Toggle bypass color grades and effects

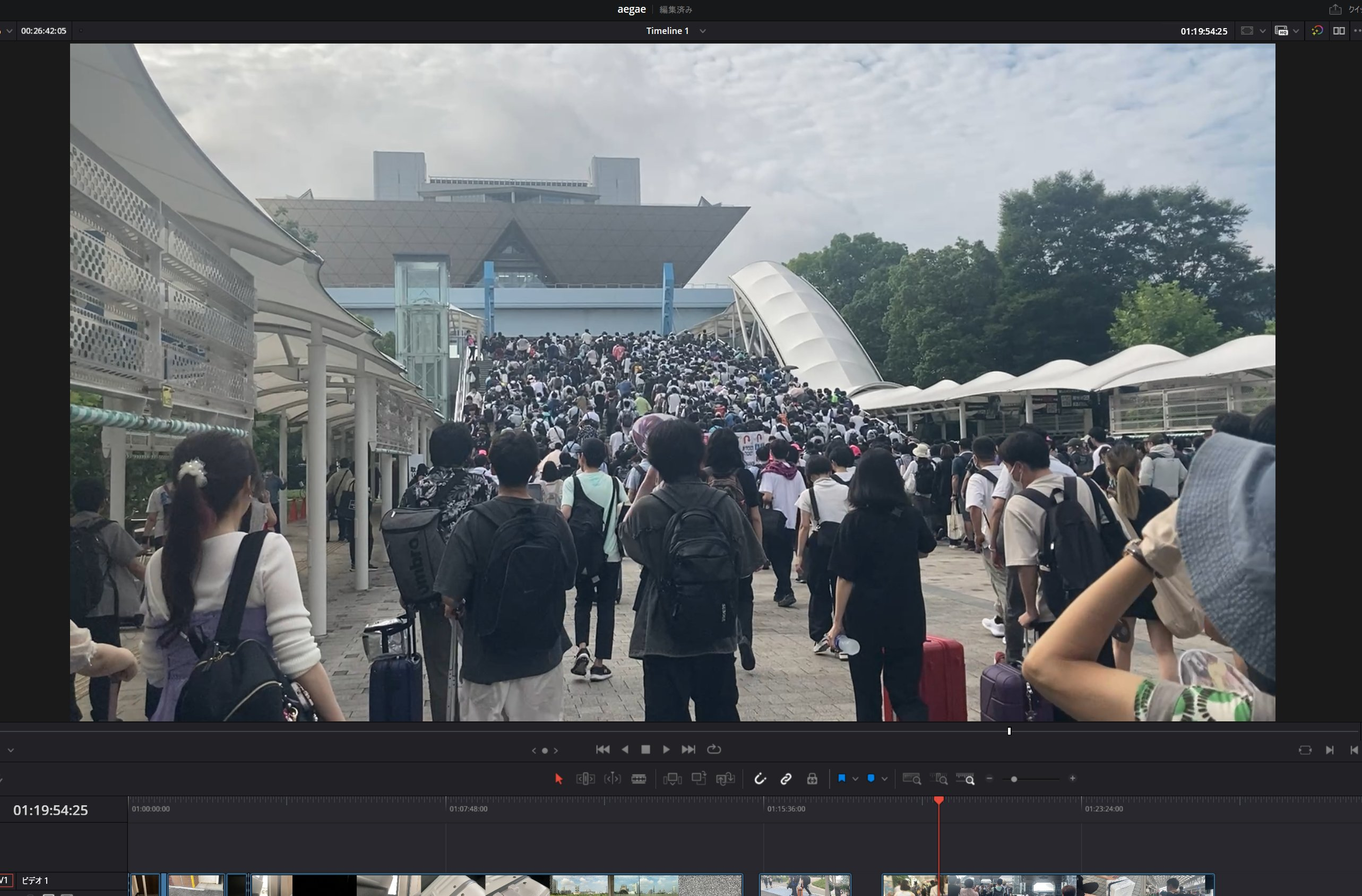tap(1317, 31)
